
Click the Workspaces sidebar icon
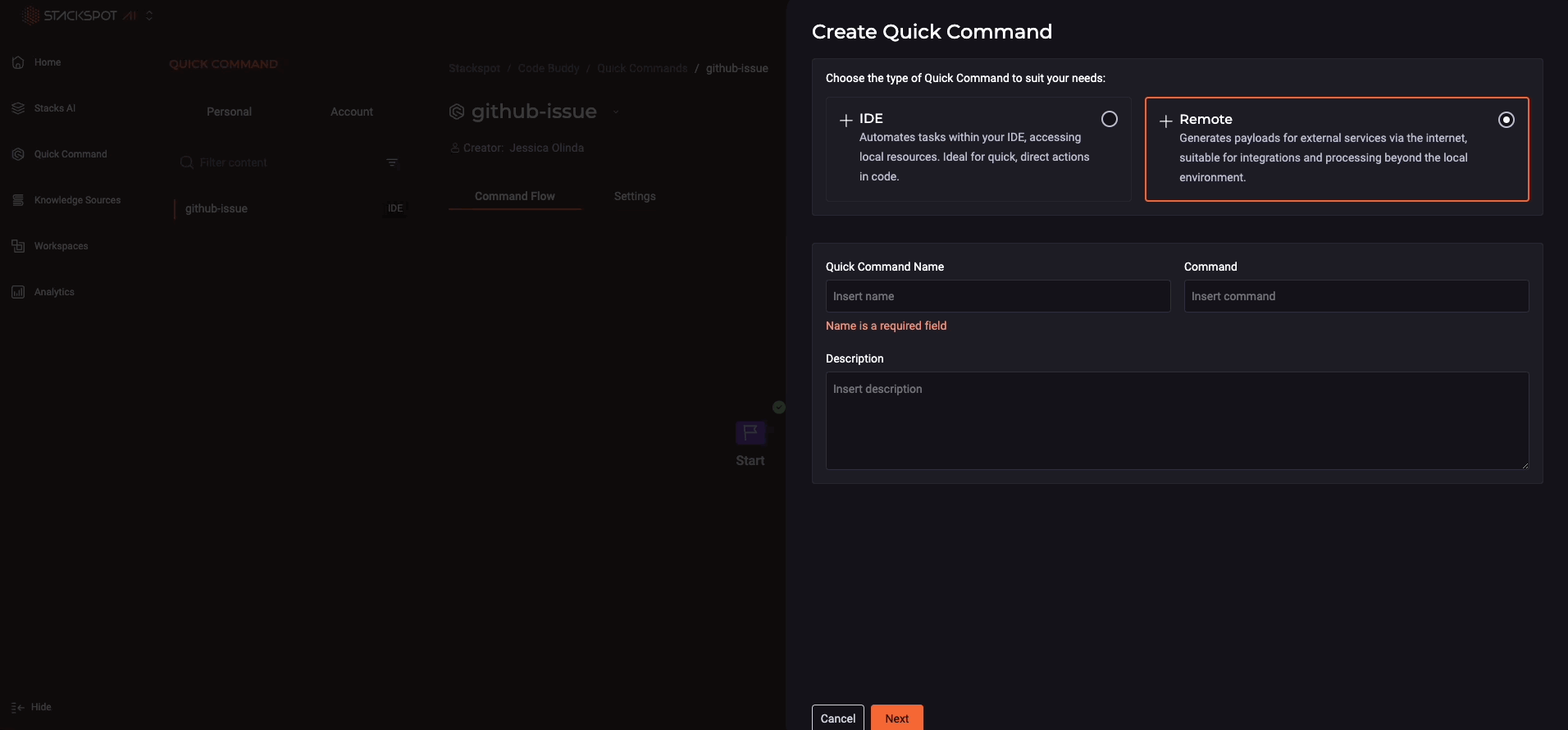click(18, 246)
